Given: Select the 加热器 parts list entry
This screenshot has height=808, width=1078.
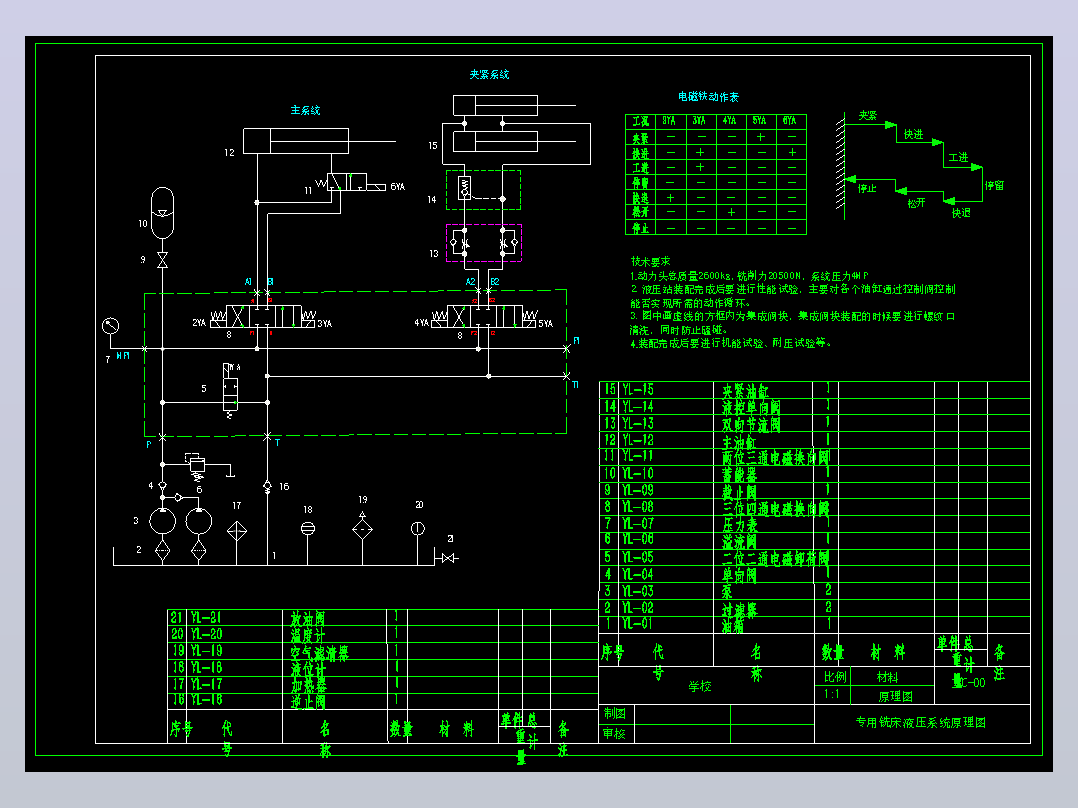Looking at the screenshot, I should coord(307,686).
